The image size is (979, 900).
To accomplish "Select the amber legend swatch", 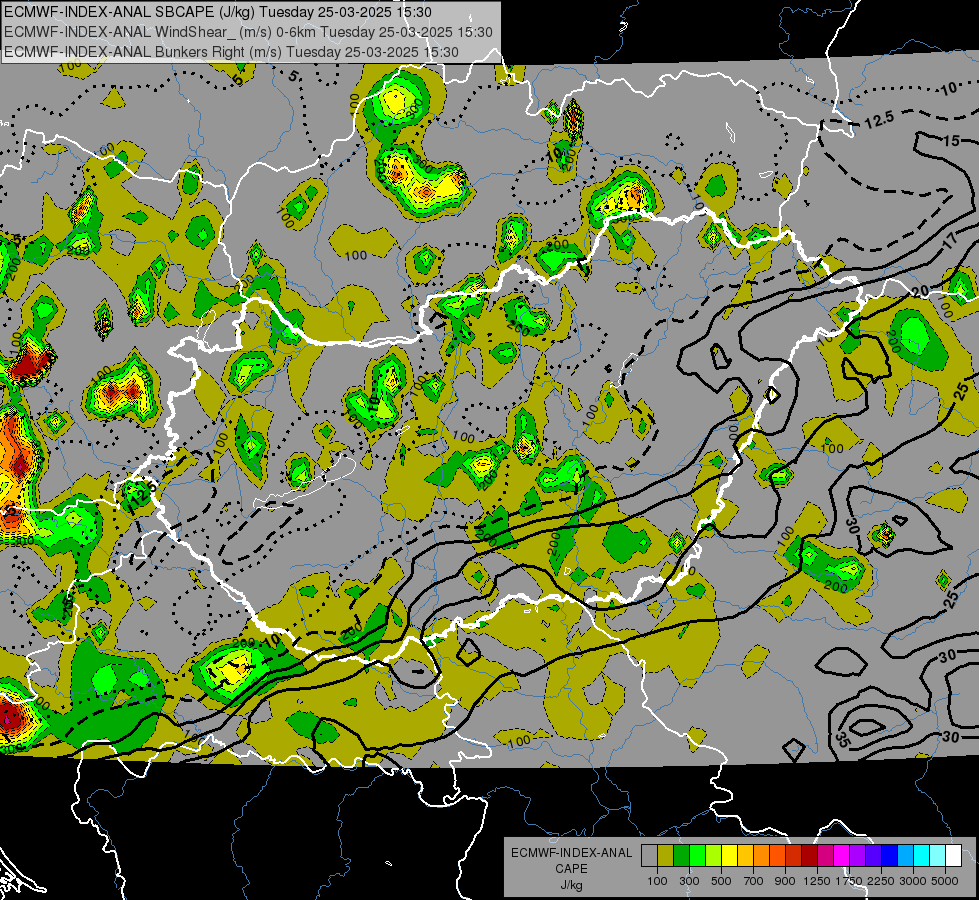I will pyautogui.click(x=745, y=856).
